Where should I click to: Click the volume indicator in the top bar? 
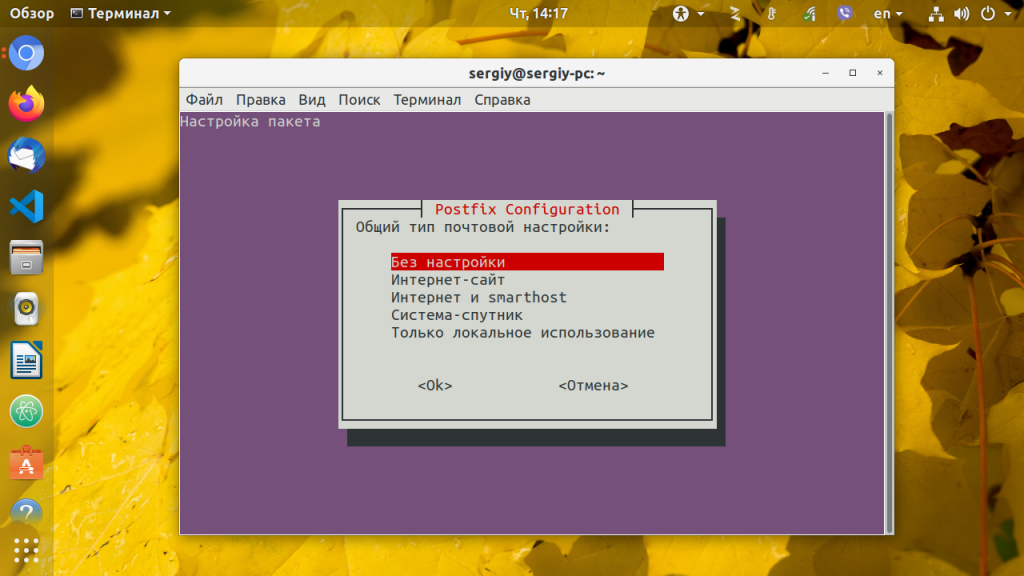[x=960, y=13]
